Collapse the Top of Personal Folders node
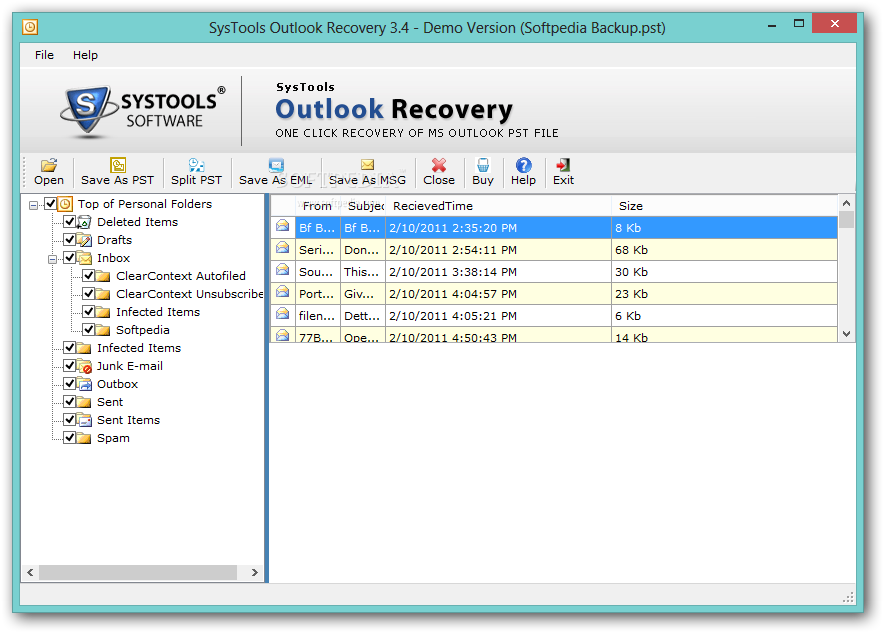The image size is (884, 633). (33, 205)
